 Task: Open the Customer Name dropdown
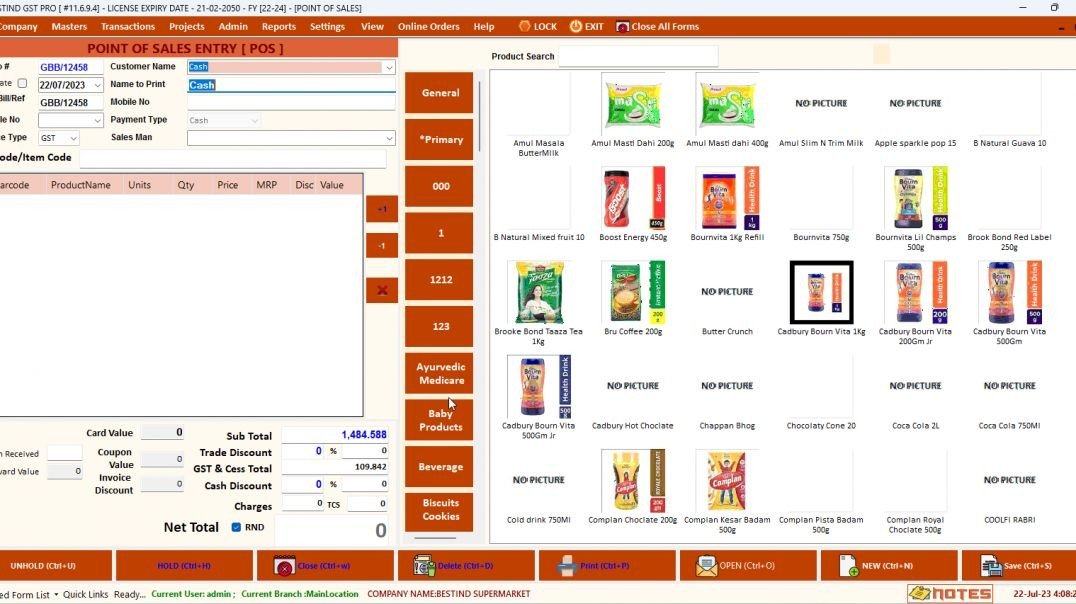pos(389,66)
